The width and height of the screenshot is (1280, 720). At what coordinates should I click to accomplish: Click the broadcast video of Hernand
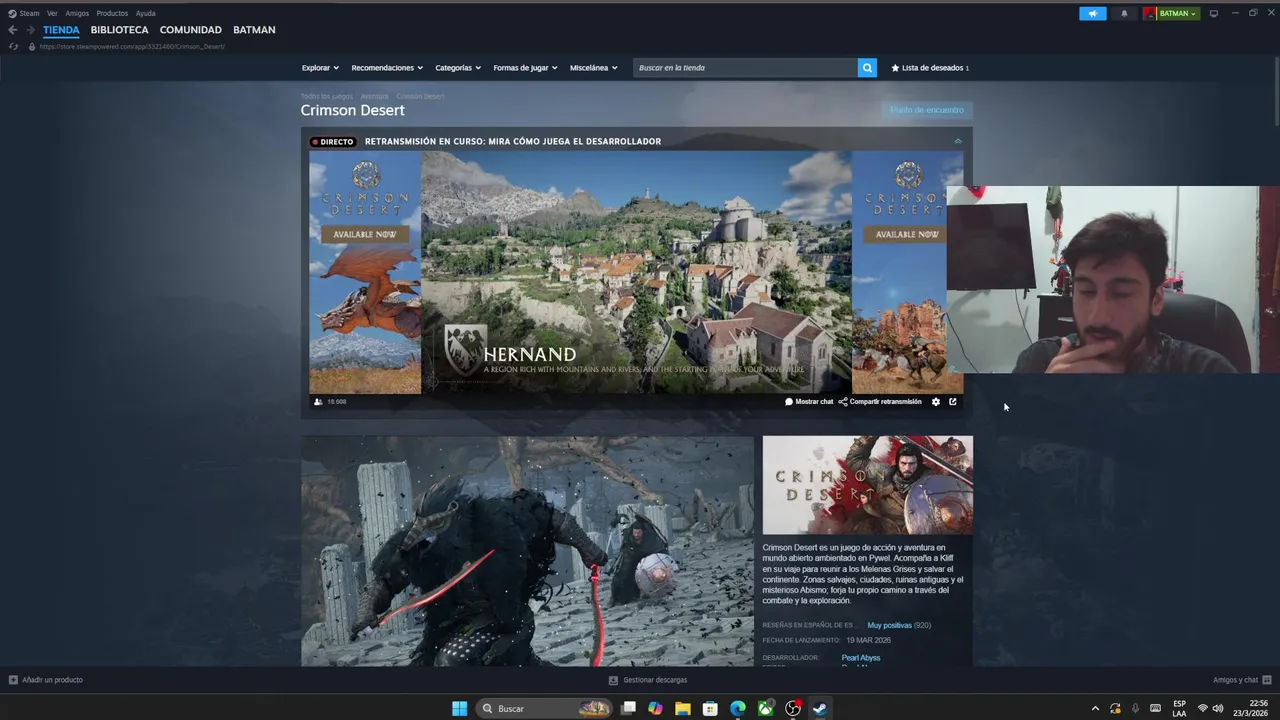click(636, 272)
